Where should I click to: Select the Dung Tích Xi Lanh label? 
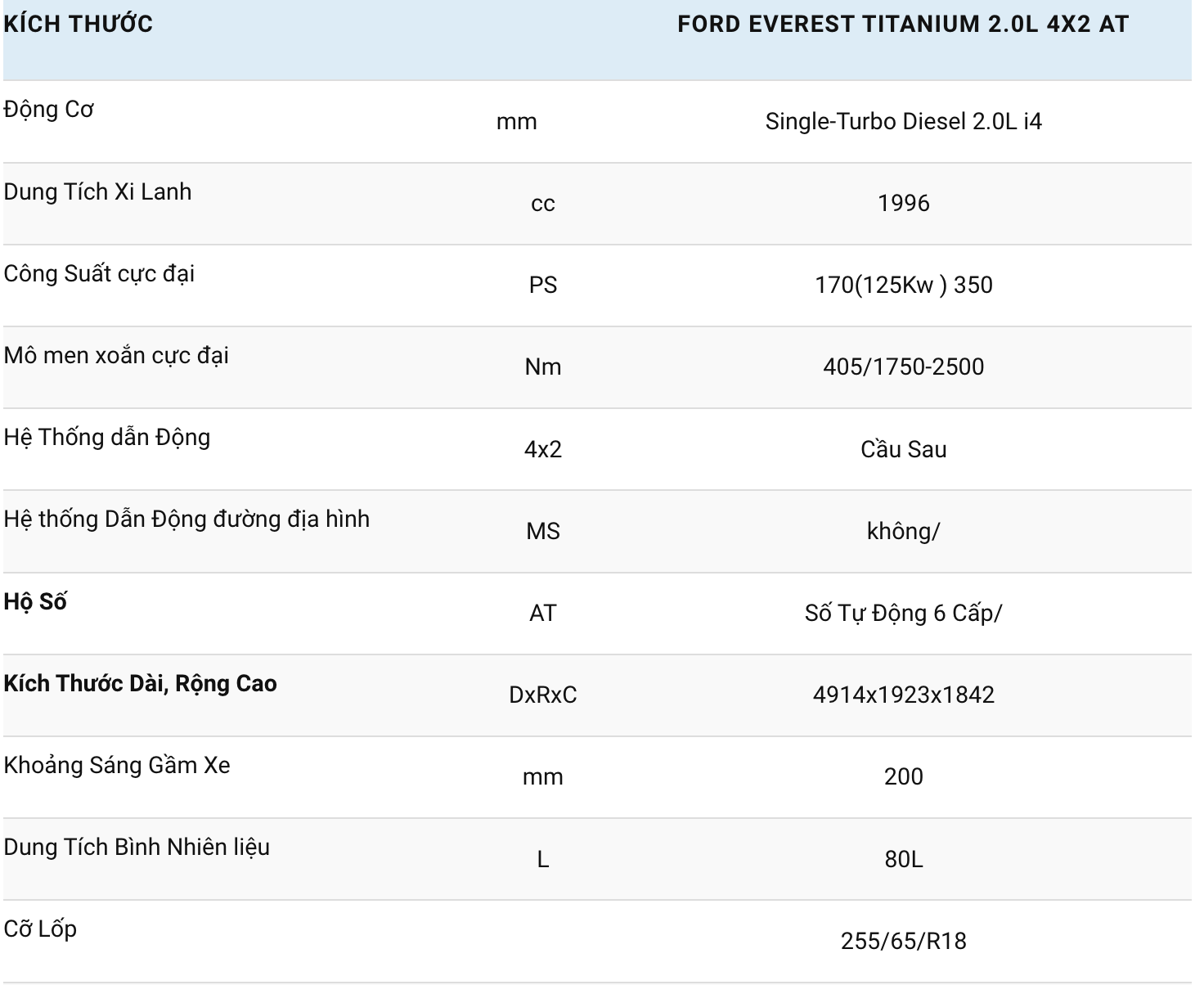[x=98, y=191]
